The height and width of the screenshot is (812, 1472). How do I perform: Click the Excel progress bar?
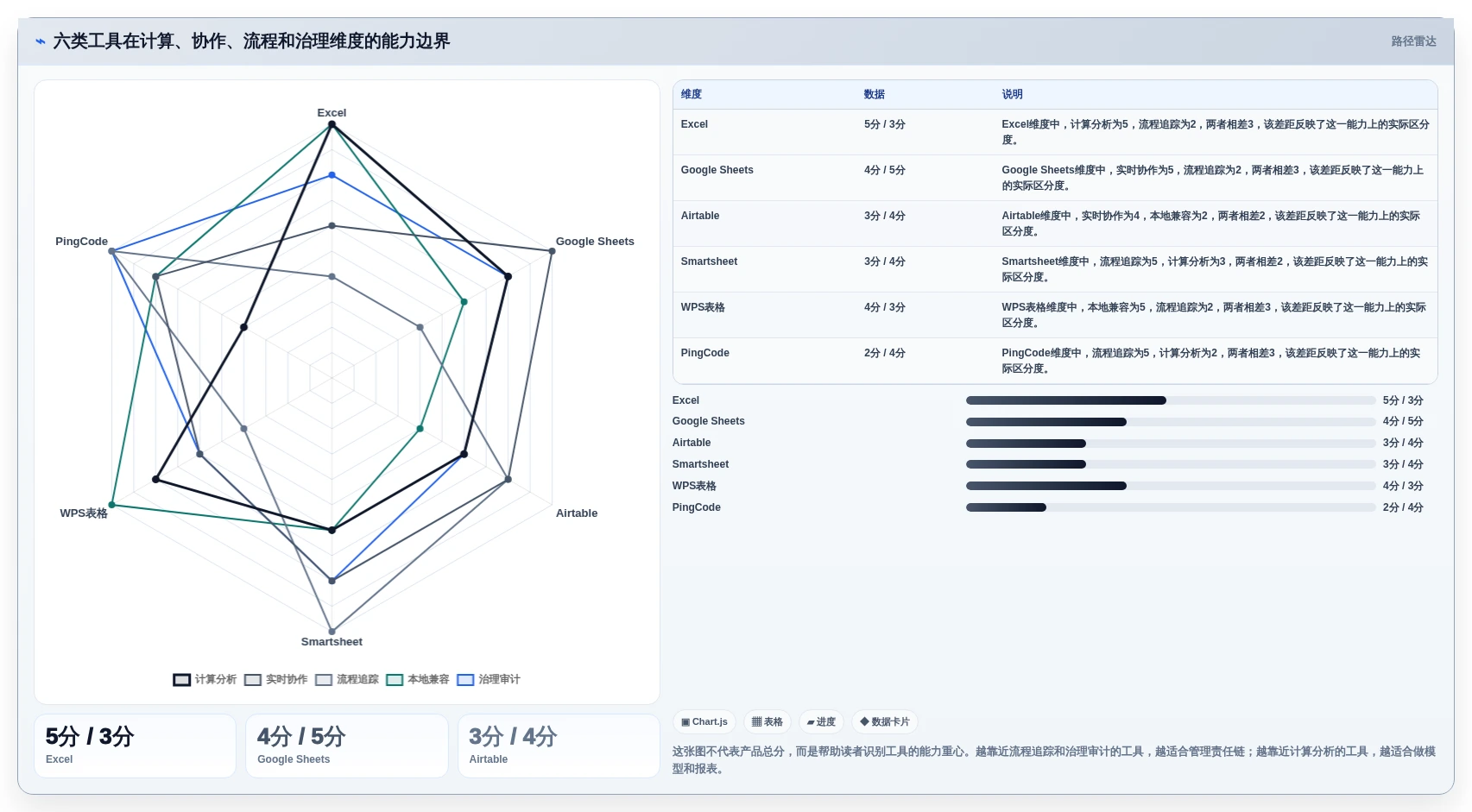1171,400
